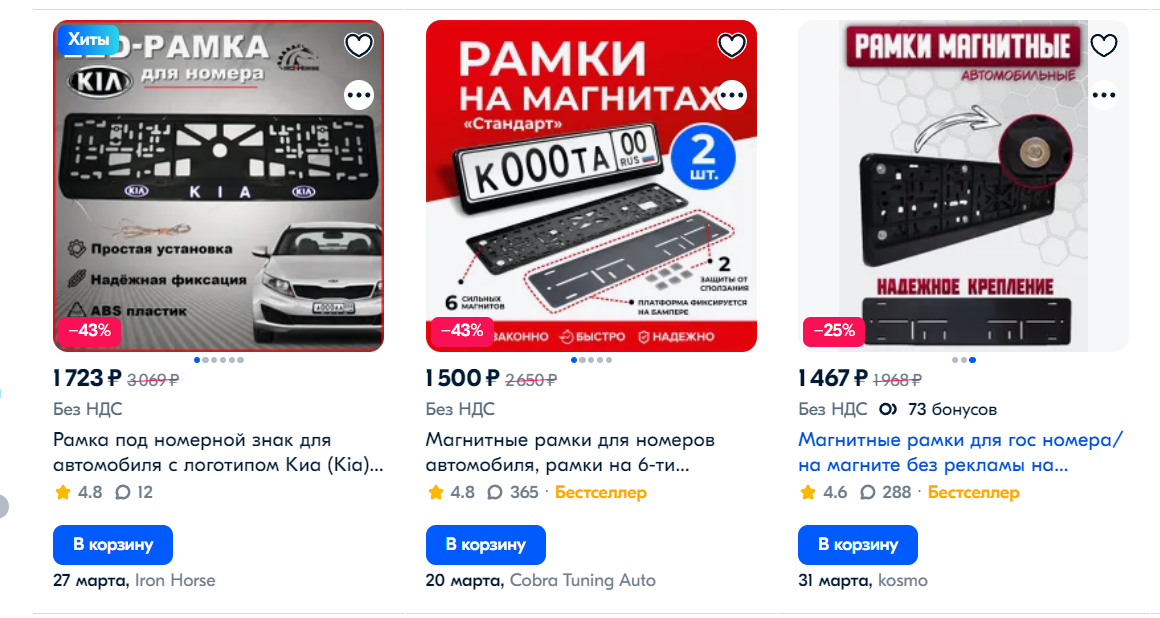Select second image dot under Kia frame
Screen dimensions: 1160x618
(x=206, y=360)
